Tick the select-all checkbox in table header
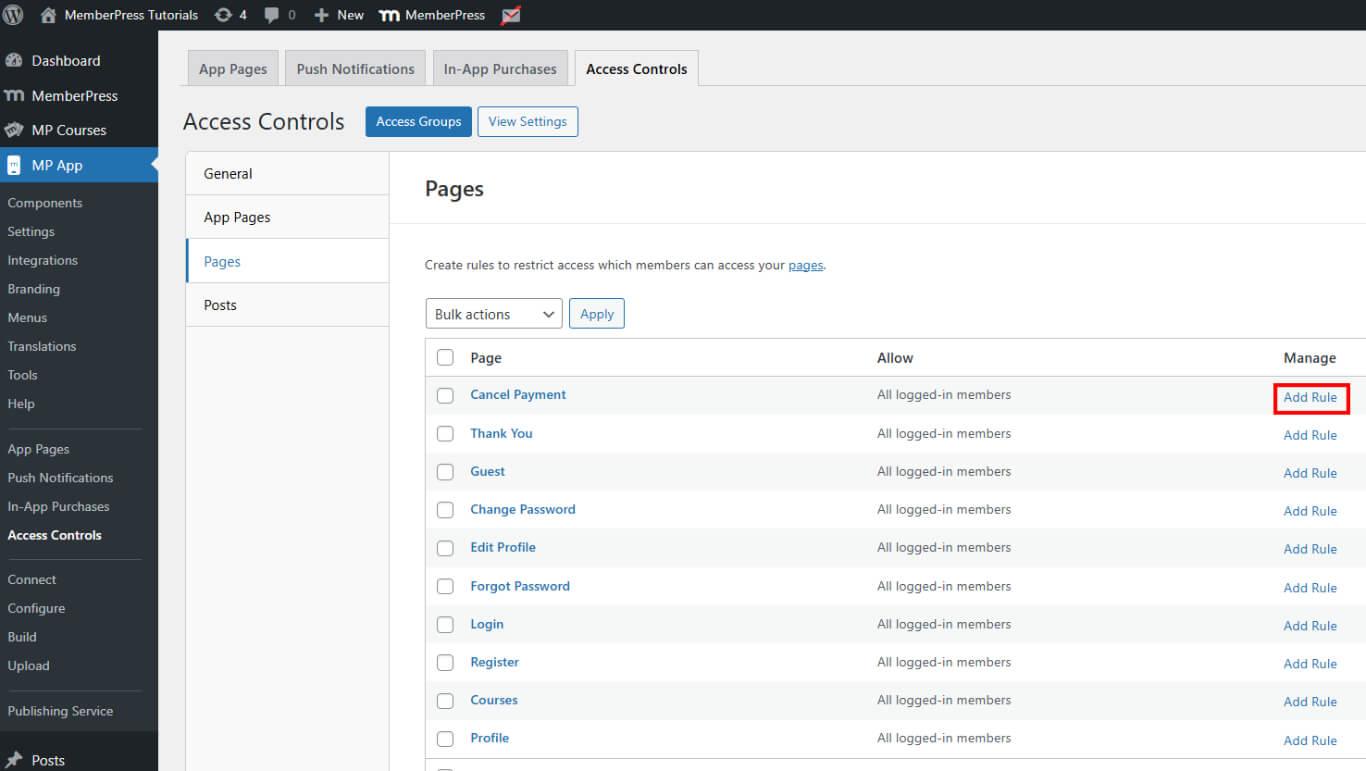Screen dimensions: 1366x771 445,358
